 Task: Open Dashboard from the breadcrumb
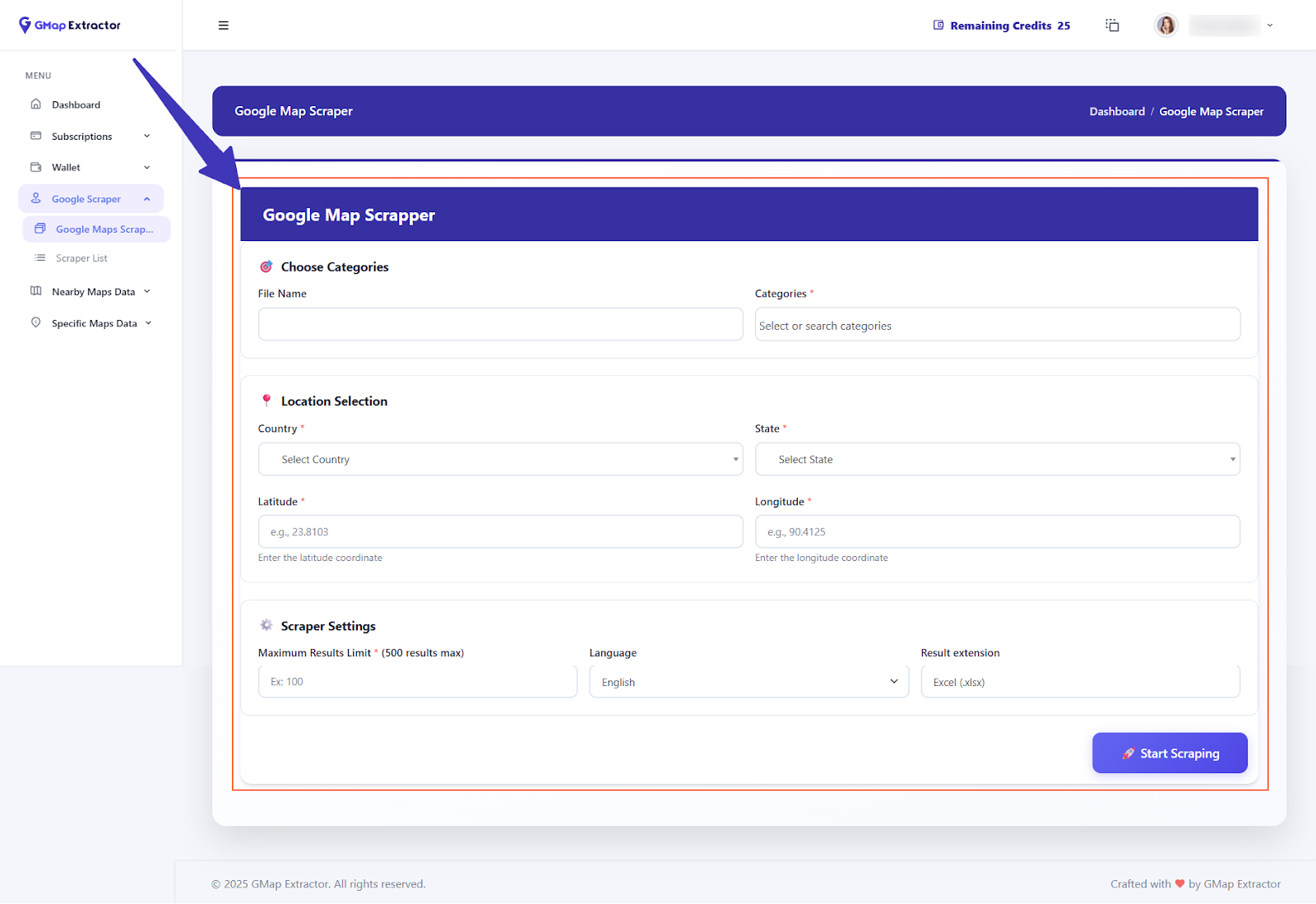1117,111
